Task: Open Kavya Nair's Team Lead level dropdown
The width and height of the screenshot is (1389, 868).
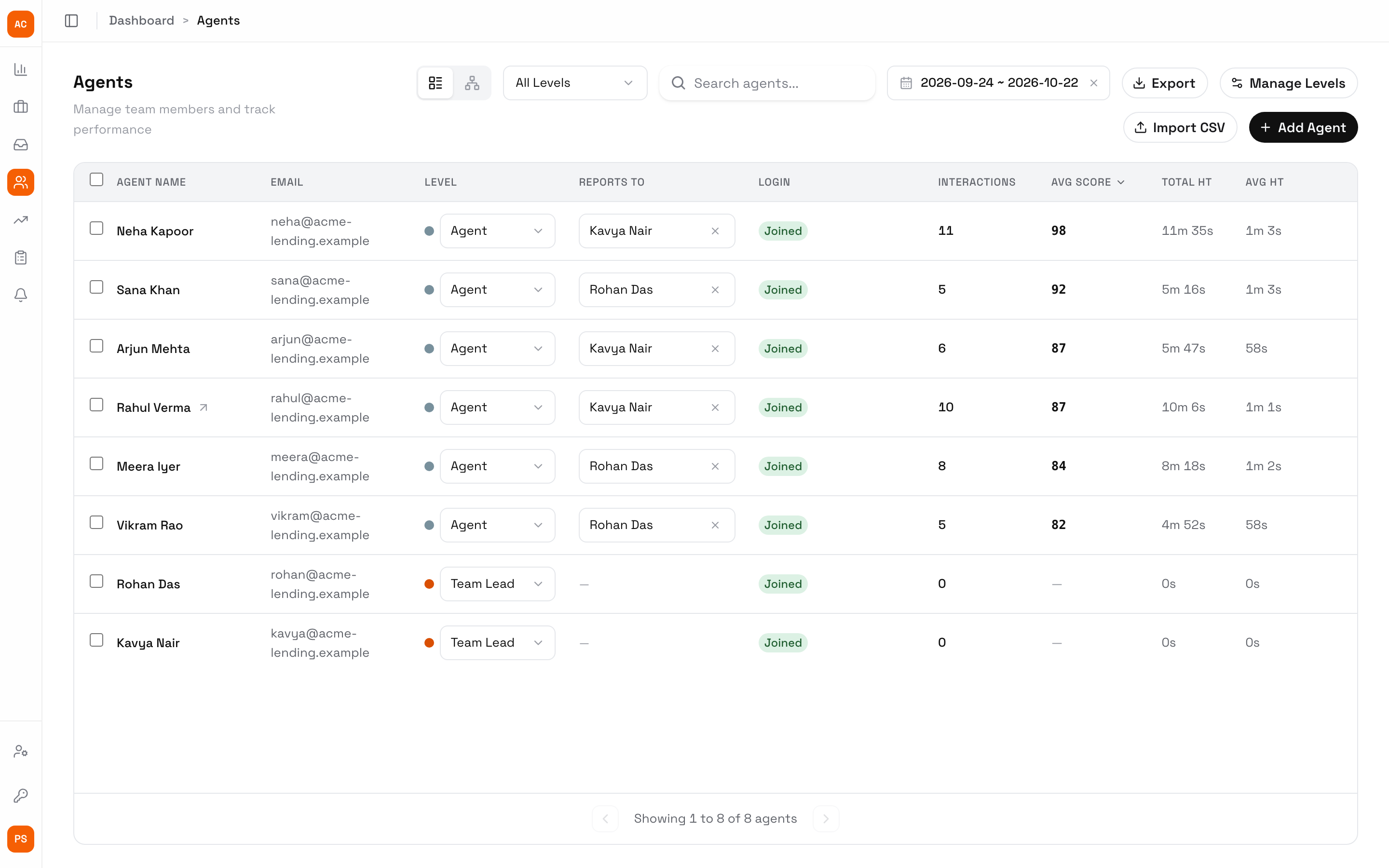Action: coord(497,643)
